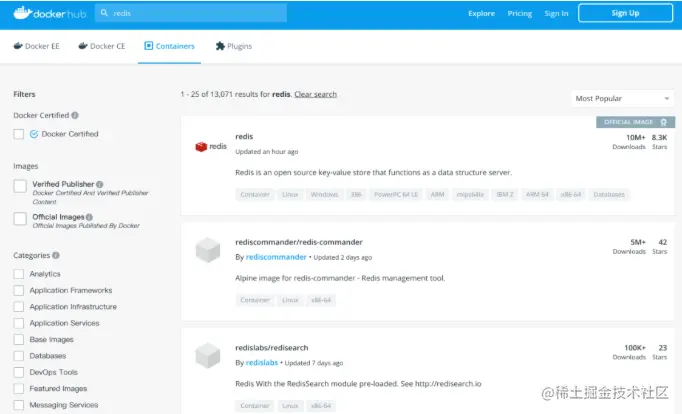Image resolution: width=682 pixels, height=414 pixels.
Task: Tick the Application Frameworks checkbox
Action: (x=19, y=290)
